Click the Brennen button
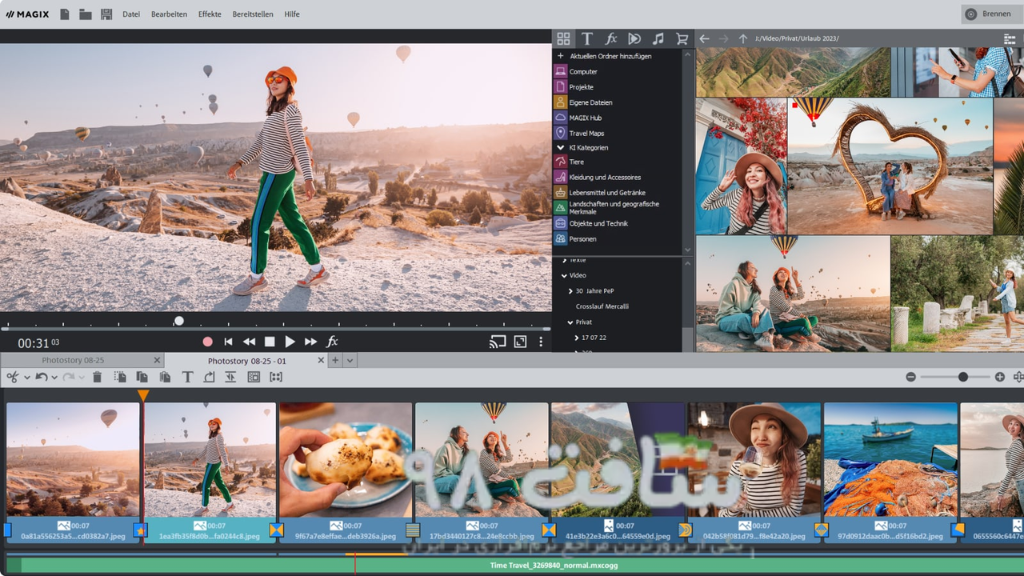This screenshot has width=1024, height=576. 991,14
